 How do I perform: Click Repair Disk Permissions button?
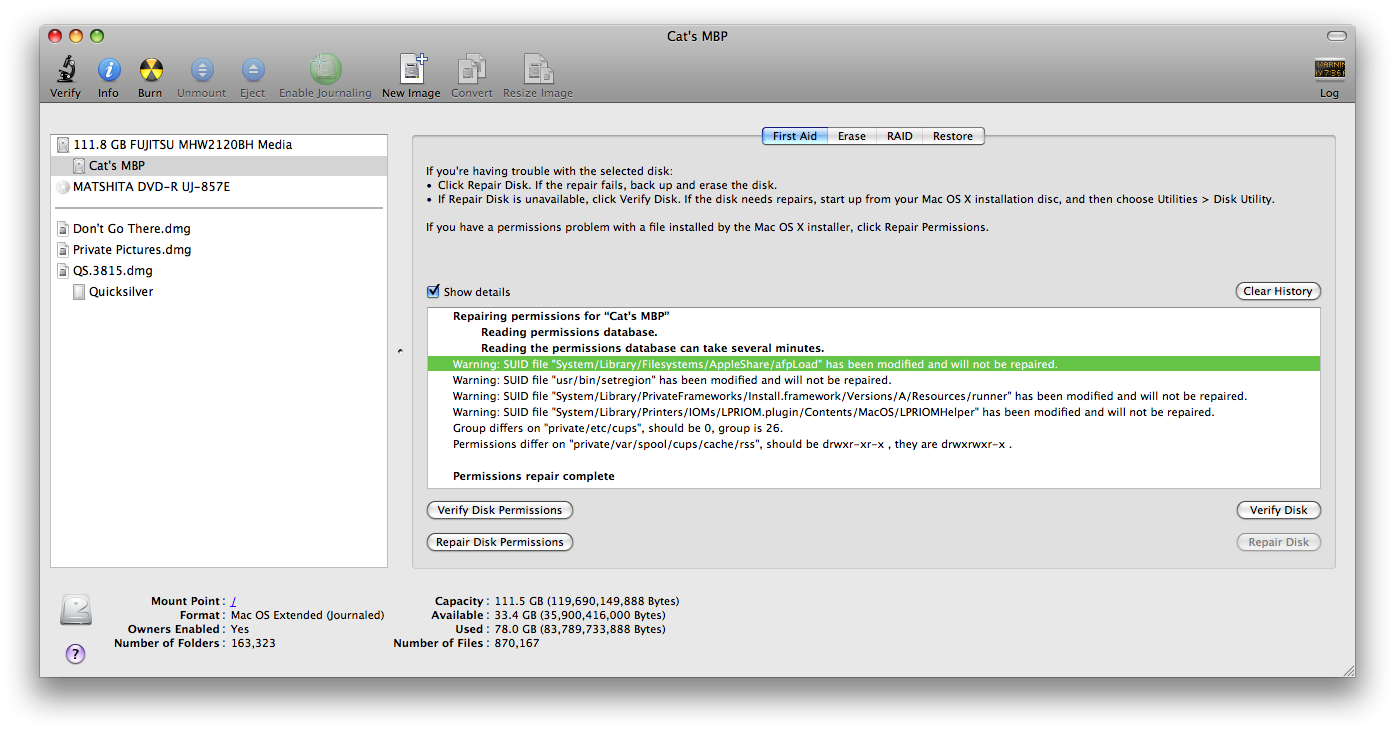pyautogui.click(x=500, y=542)
